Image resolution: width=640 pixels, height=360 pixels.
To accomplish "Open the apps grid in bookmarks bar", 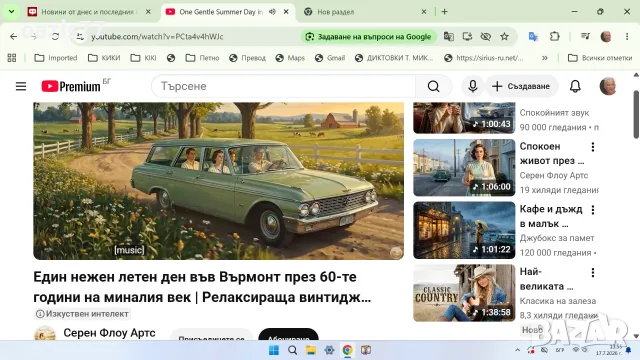I will point(12,58).
